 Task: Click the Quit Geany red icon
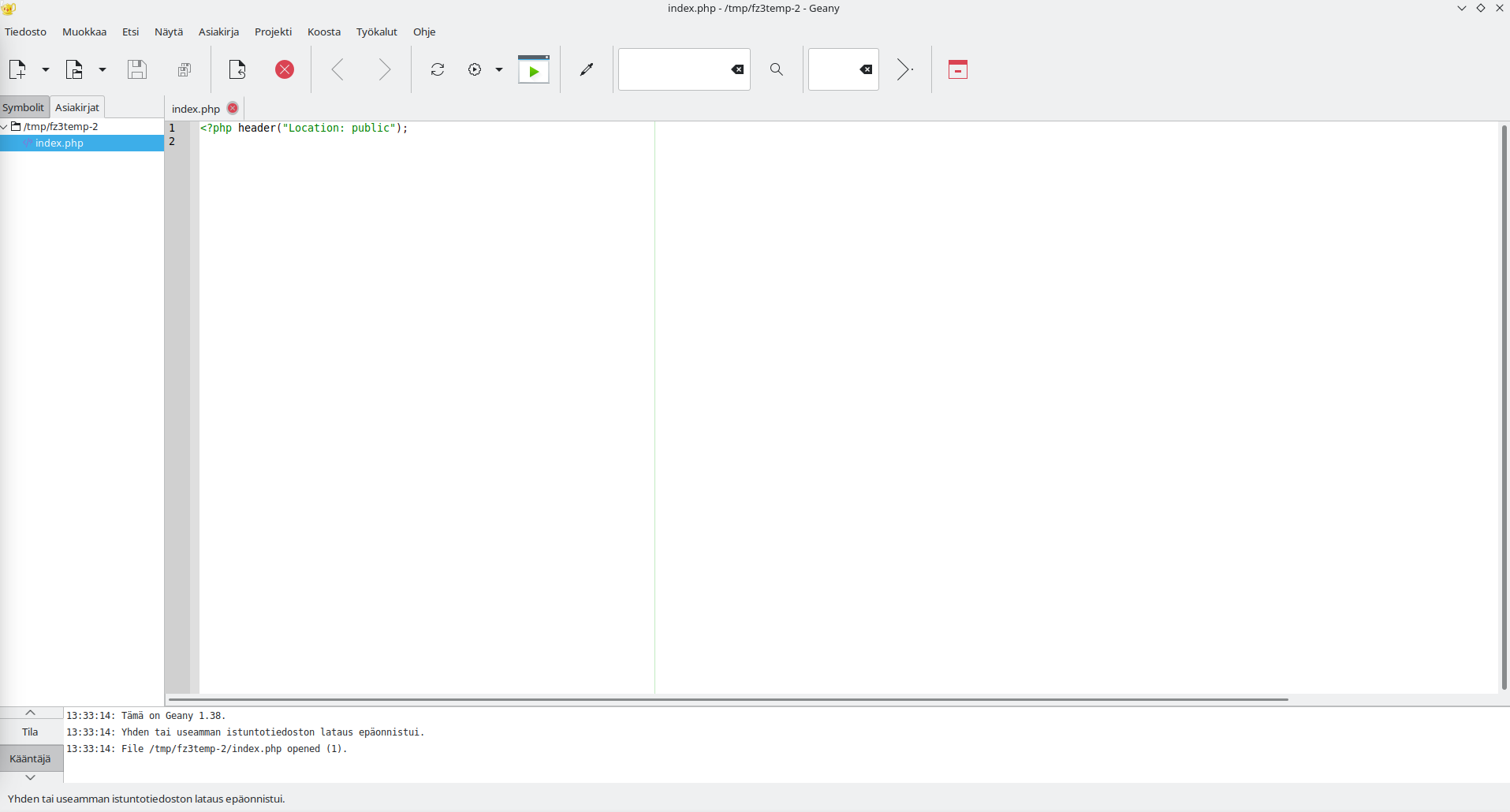point(958,69)
